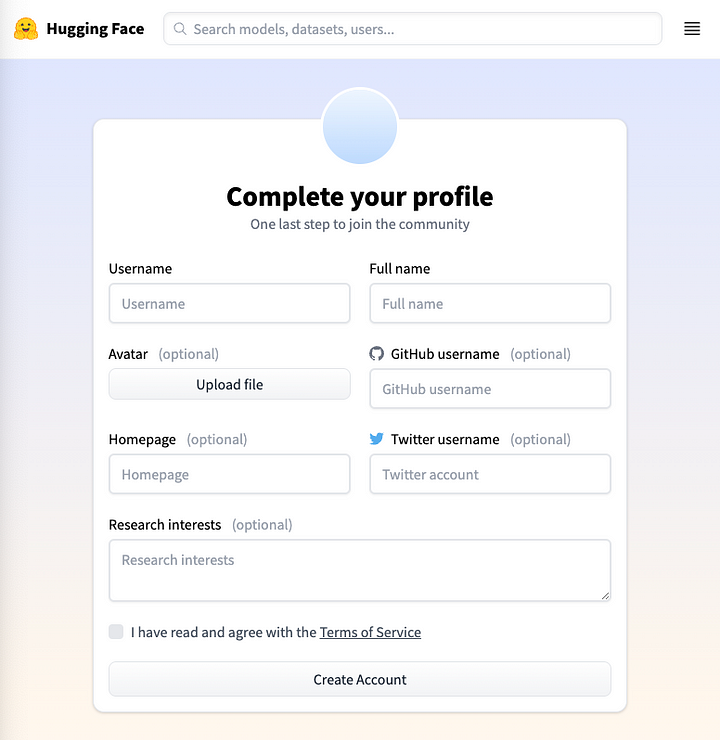Check the Terms of Service agreement box
The width and height of the screenshot is (720, 740).
(116, 632)
